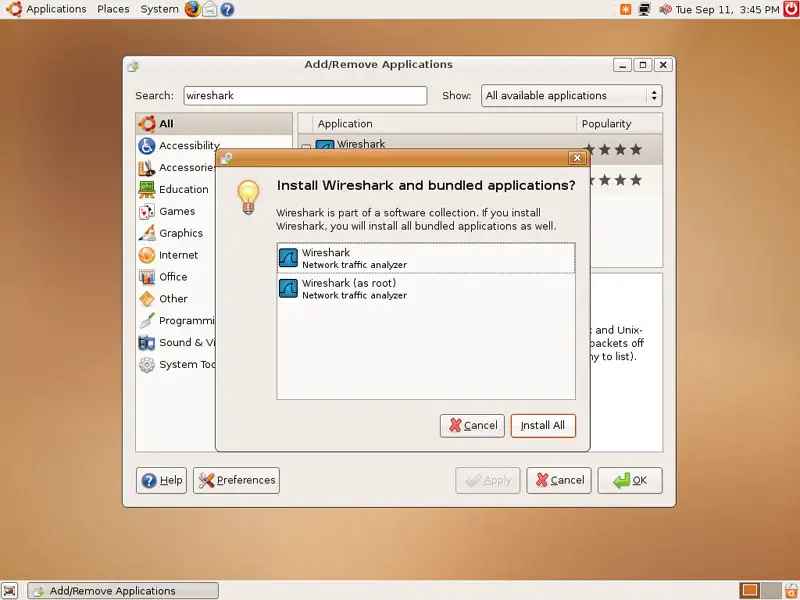Click the power/logout button
The image size is (800, 600).
(791, 9)
